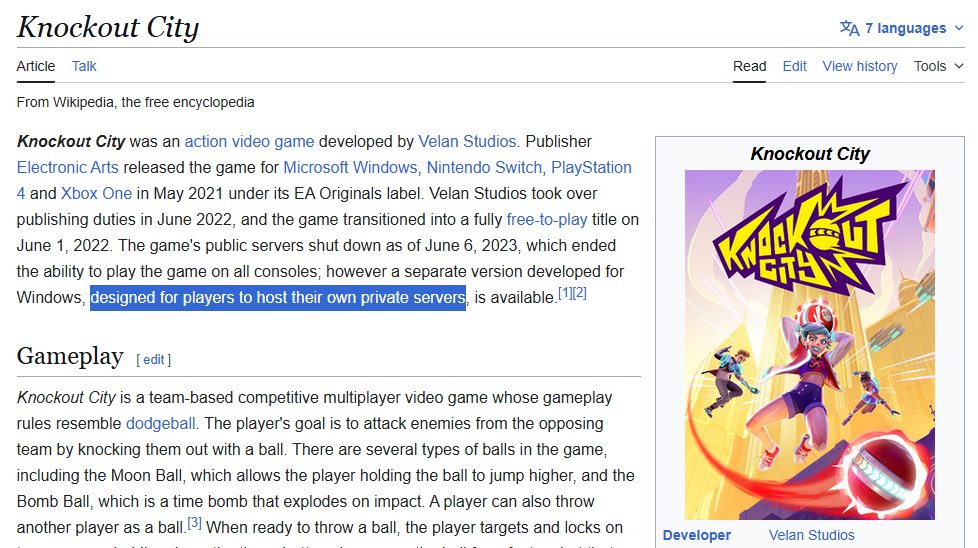Open the Microsoft Windows link
Viewport: 978px width, 548px height.
[350, 168]
